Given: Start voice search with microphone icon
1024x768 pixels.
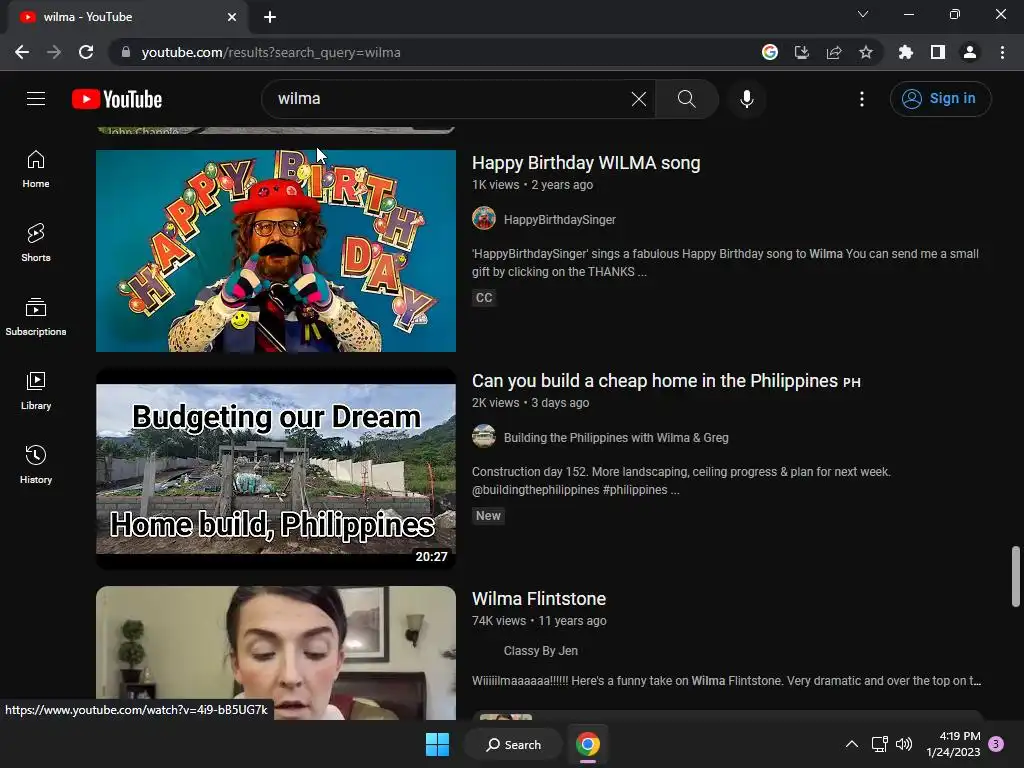Looking at the screenshot, I should [746, 99].
